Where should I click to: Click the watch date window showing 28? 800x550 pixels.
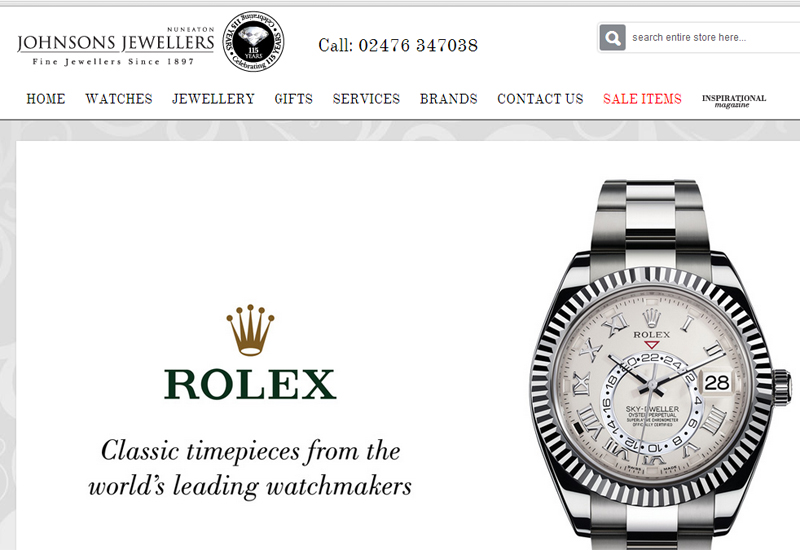pos(717,382)
